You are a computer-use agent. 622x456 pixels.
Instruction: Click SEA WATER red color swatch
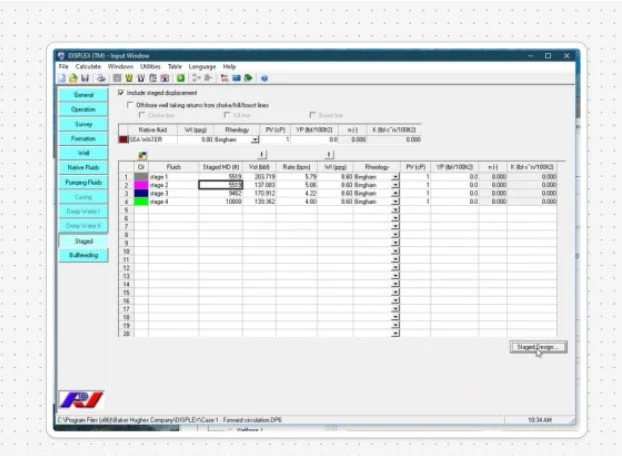(x=123, y=140)
